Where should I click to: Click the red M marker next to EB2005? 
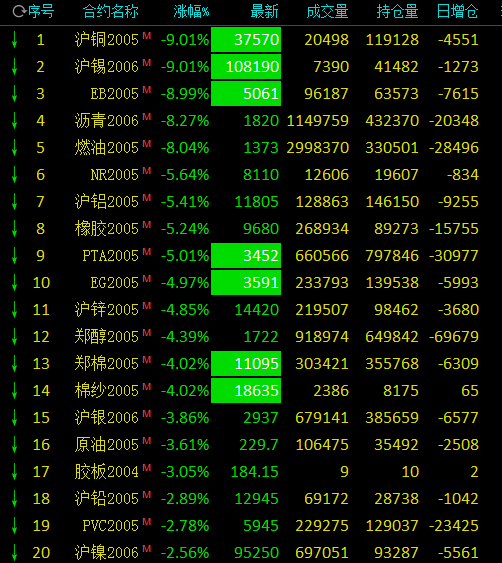click(x=147, y=89)
